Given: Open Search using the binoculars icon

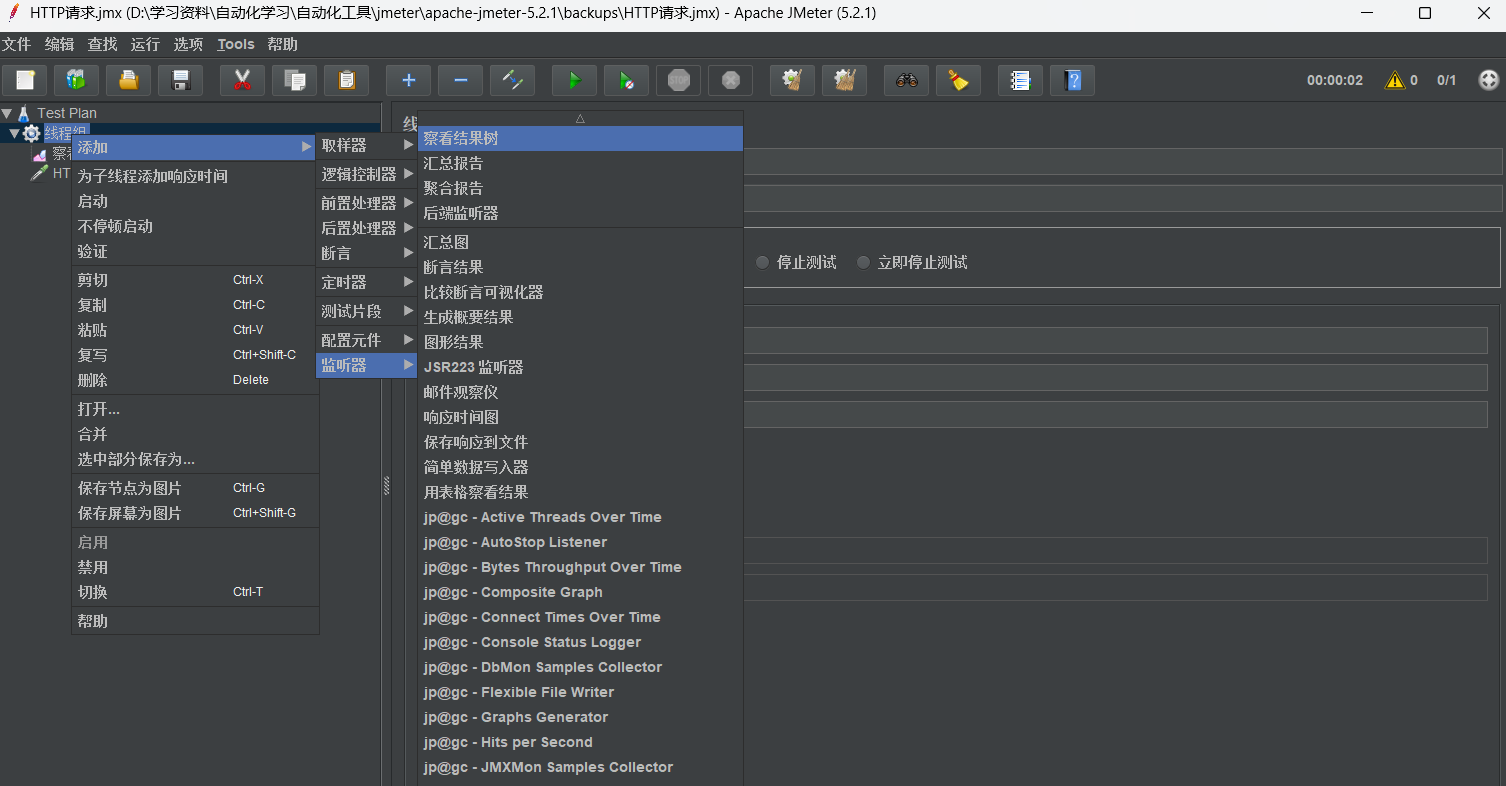Looking at the screenshot, I should coord(906,80).
